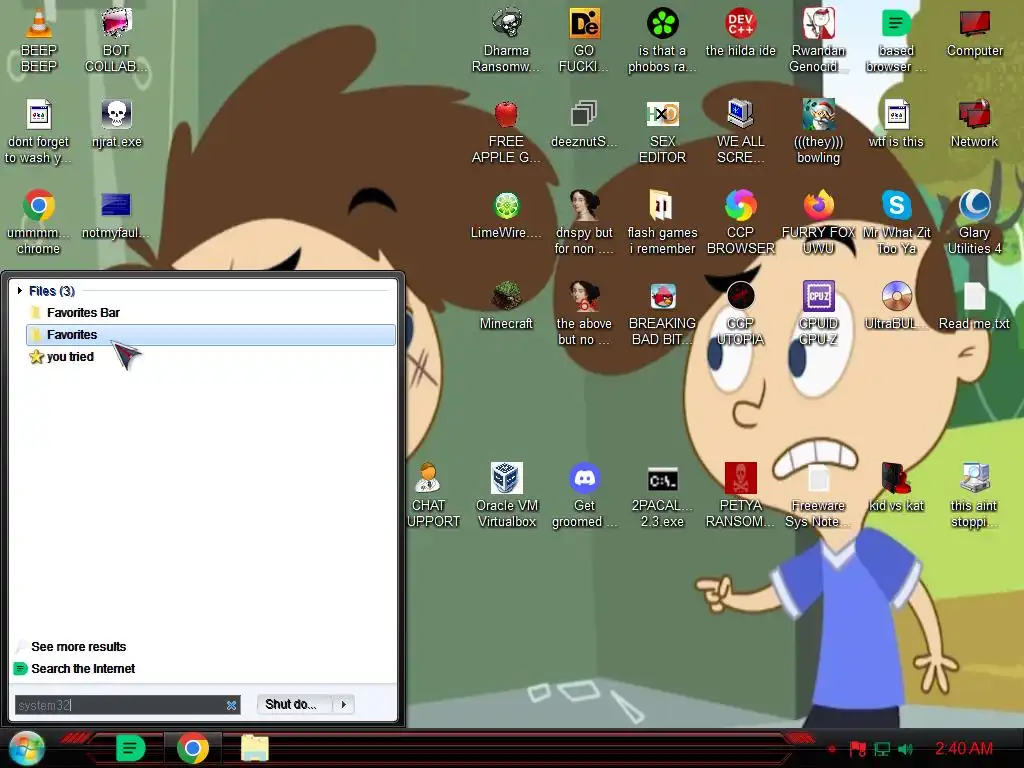
Task: Open the 'the above but no' icon
Action: pos(584,296)
